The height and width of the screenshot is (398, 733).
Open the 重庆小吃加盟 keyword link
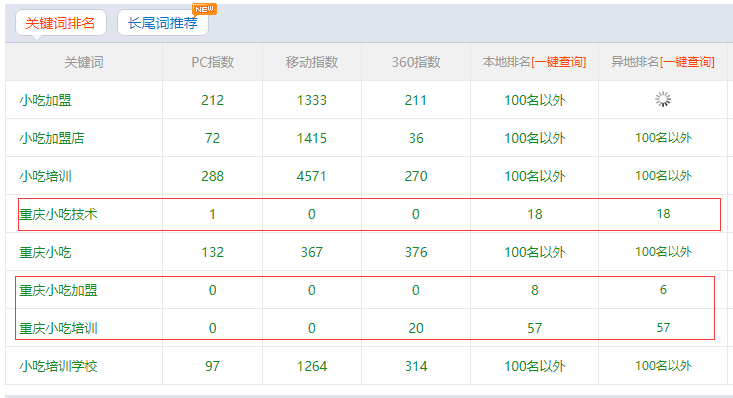(x=58, y=290)
